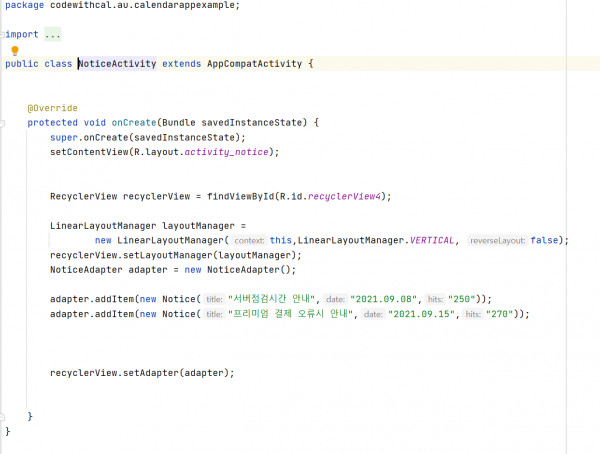Image resolution: width=600 pixels, height=454 pixels.
Task: Click the package name codewithcal.au.calendarappexample
Action: point(142,5)
